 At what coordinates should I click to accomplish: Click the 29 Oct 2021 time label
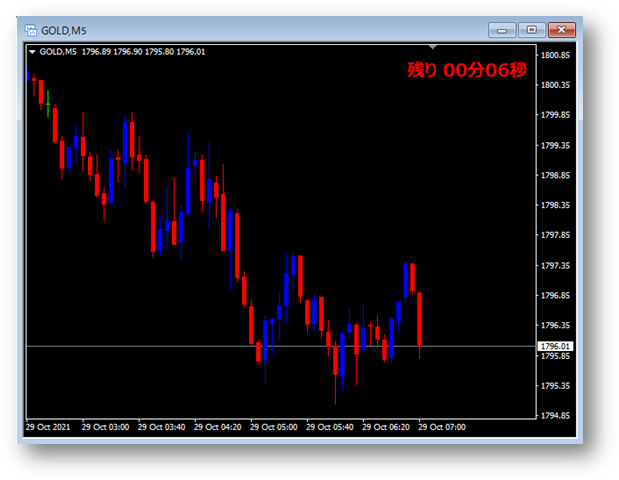pos(48,427)
